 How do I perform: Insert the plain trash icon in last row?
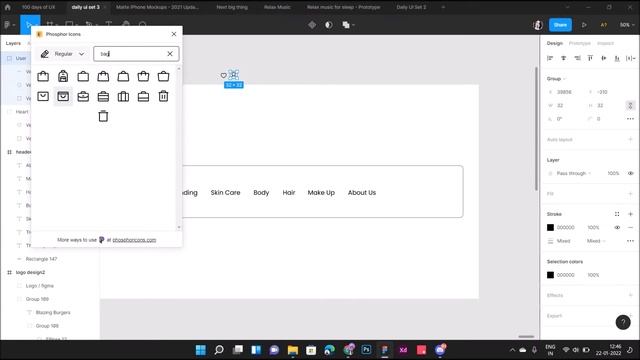pyautogui.click(x=103, y=116)
